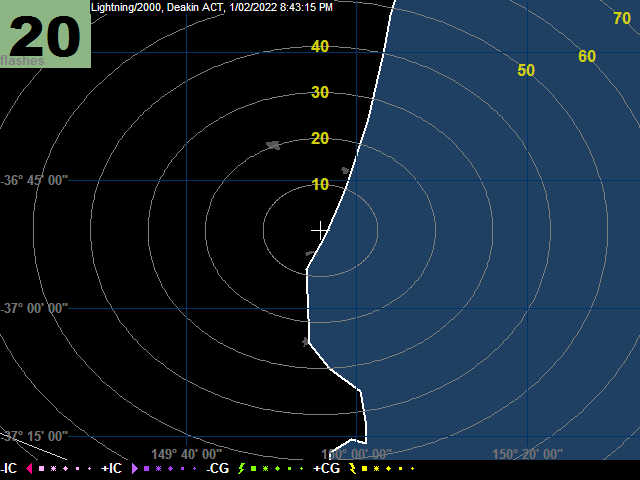The width and height of the screenshot is (640, 480).
Task: Click the white crosshair at map center
Action: tap(319, 230)
